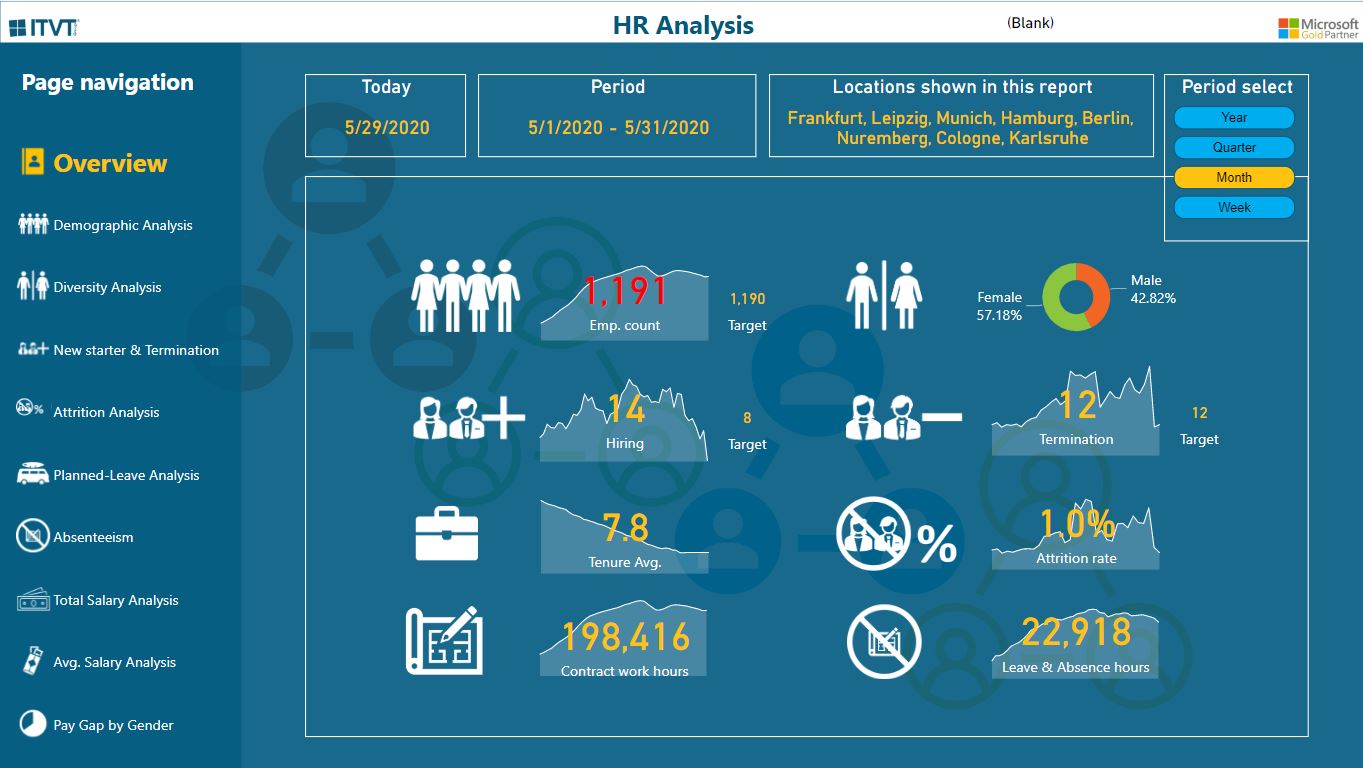Click the Microsoft Gold Partner logo
This screenshot has height=768, width=1363.
(x=1318, y=28)
